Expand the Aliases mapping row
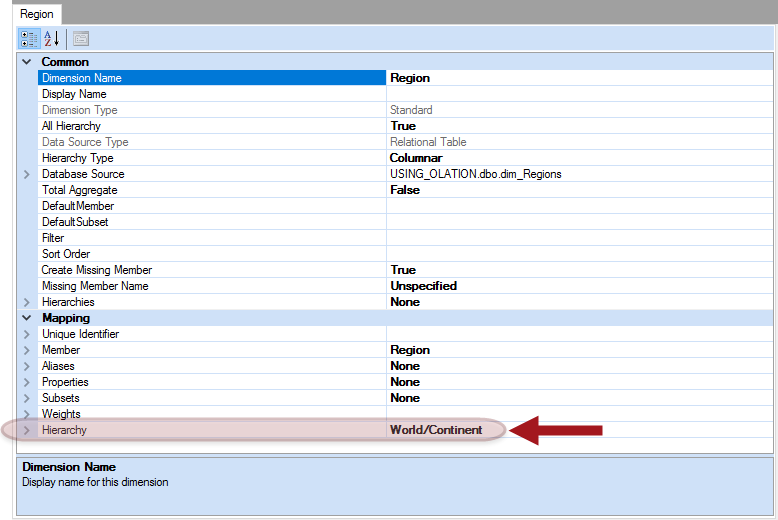 pyautogui.click(x=26, y=366)
